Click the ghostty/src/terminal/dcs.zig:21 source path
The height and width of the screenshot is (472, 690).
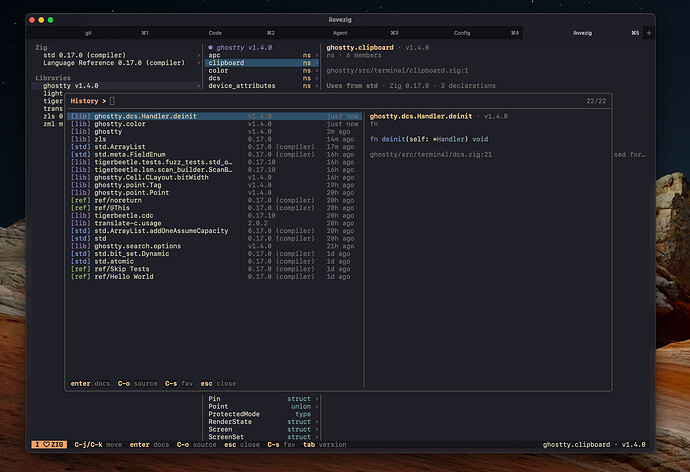click(431, 154)
